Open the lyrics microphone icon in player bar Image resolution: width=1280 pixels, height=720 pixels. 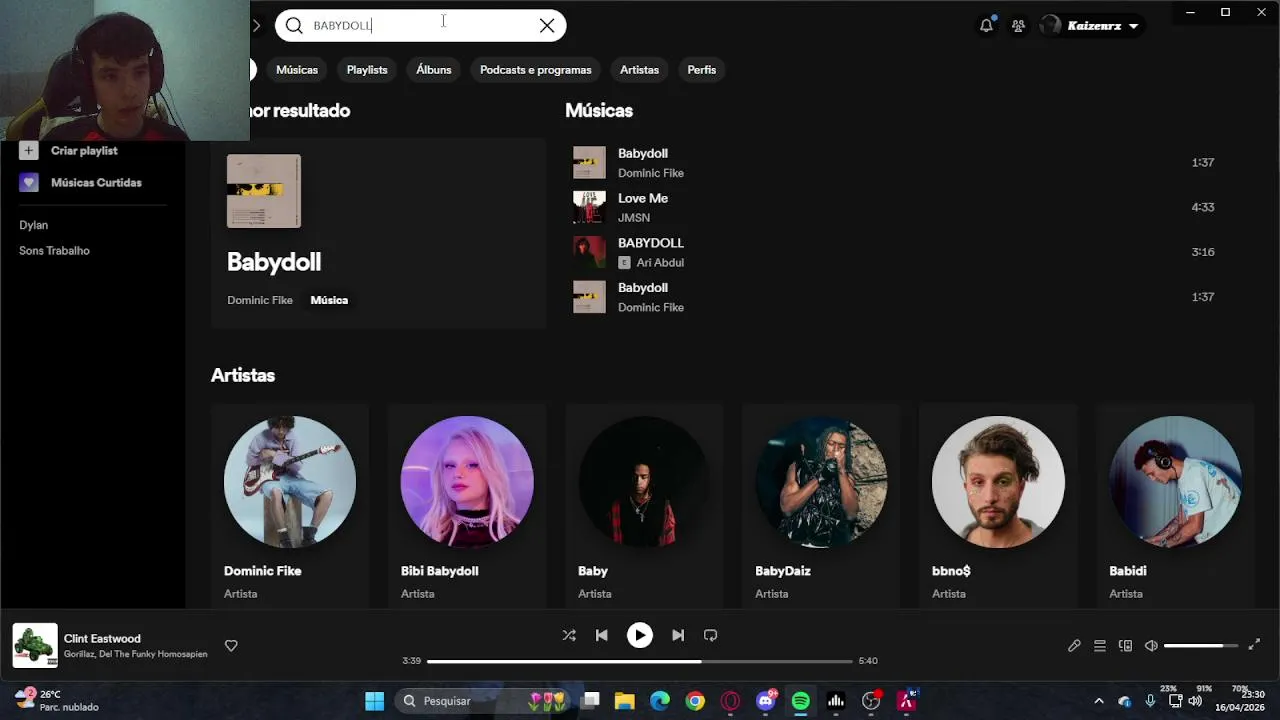pos(1074,646)
